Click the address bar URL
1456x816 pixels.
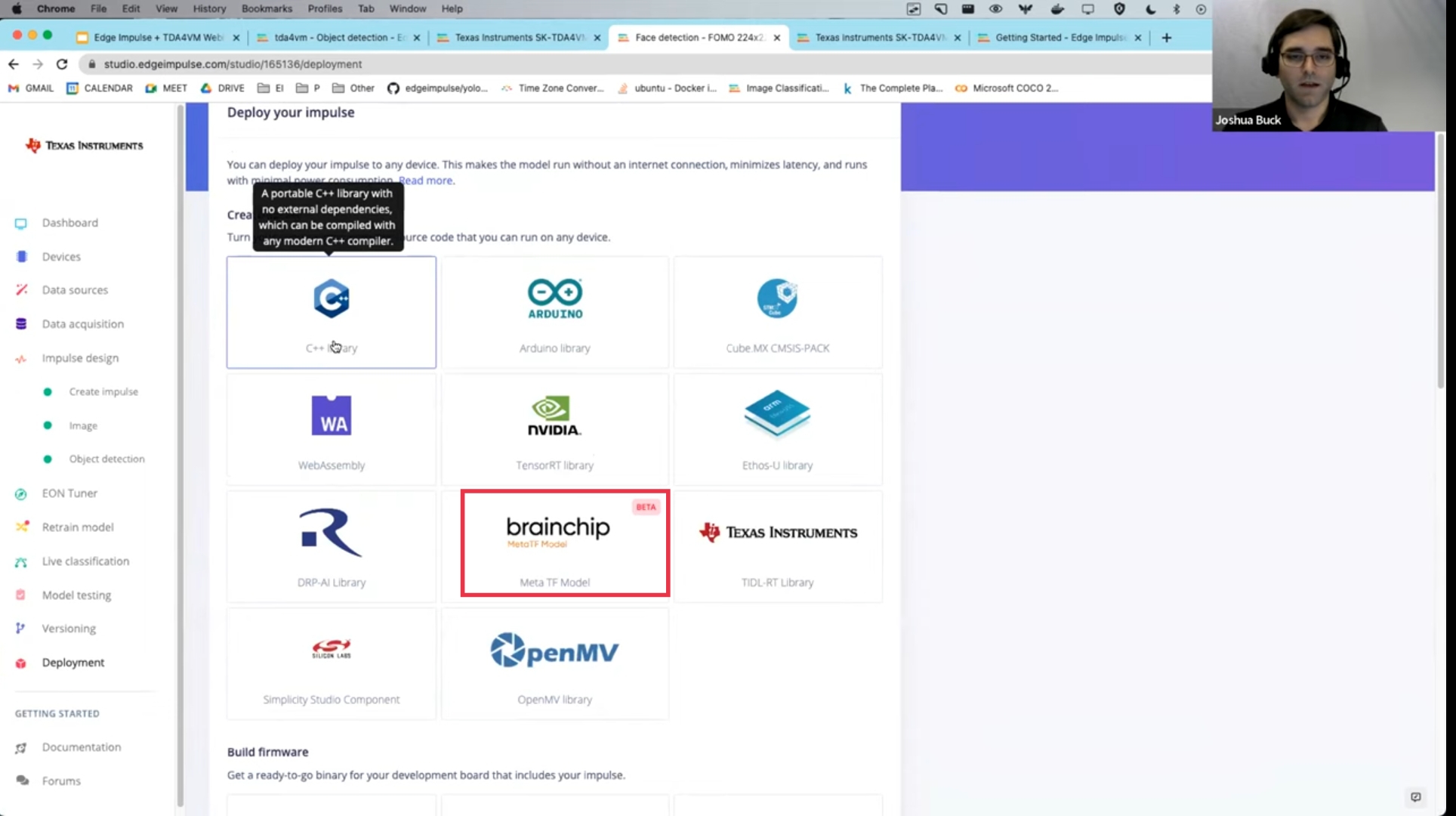pyautogui.click(x=233, y=64)
